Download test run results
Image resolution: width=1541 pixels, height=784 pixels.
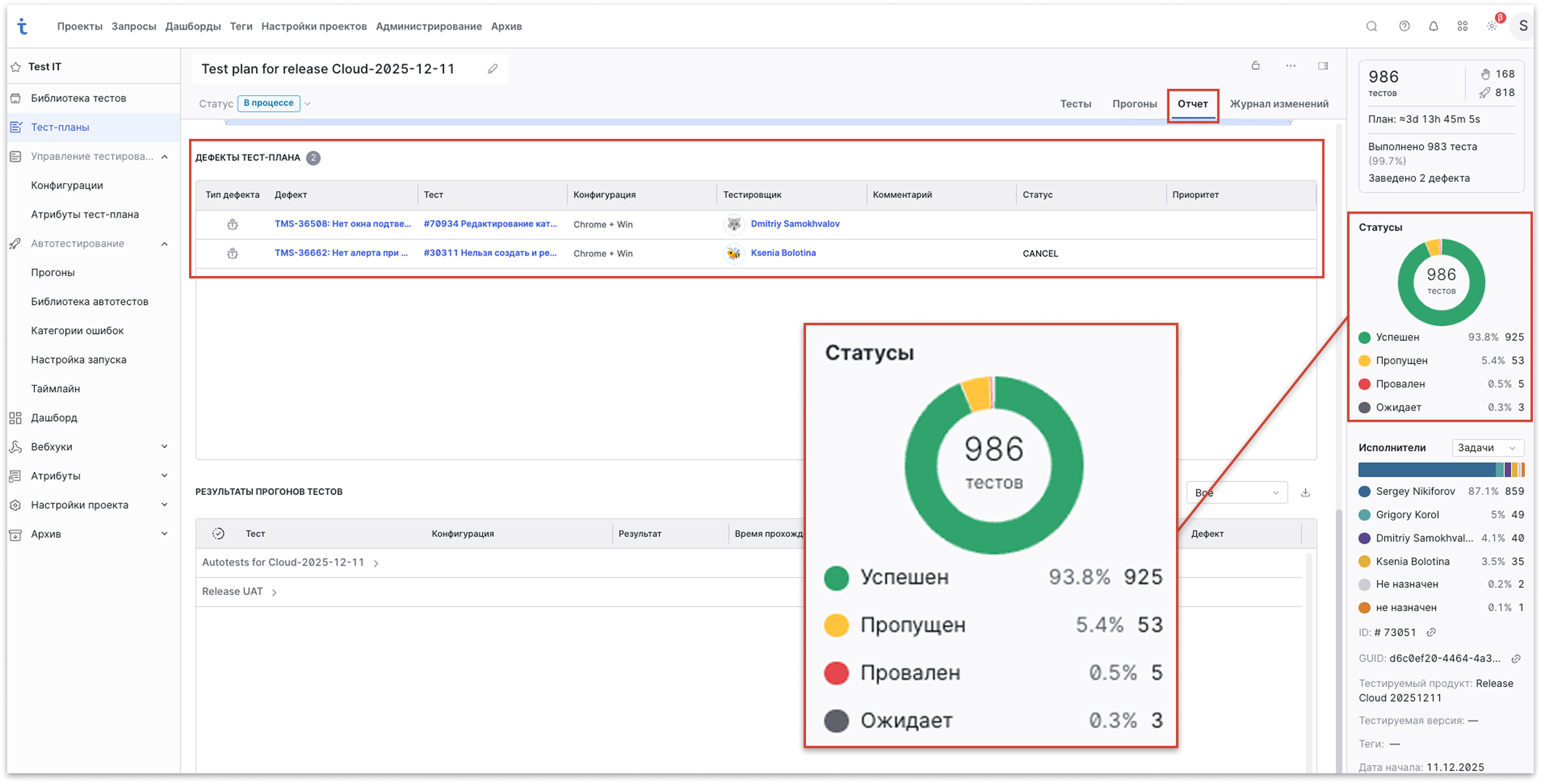tap(1305, 492)
